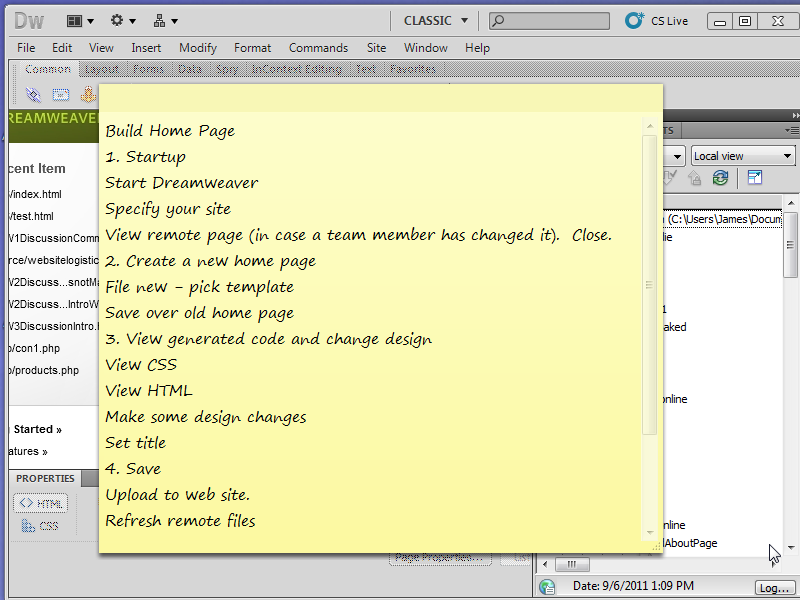This screenshot has height=600, width=800.
Task: Open the Extend Dreamweaver gear menu
Action: [123, 20]
